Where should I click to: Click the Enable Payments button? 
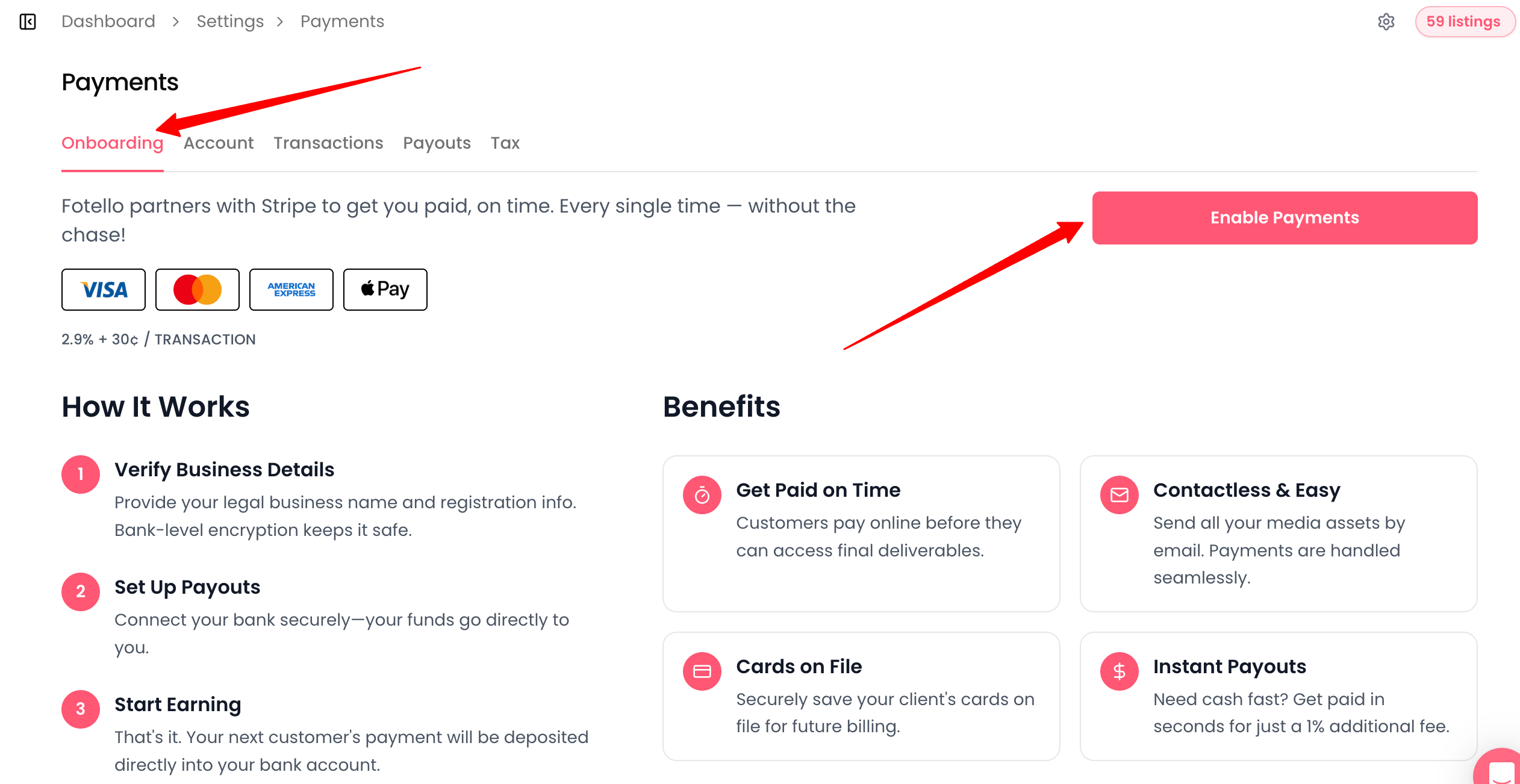click(1285, 218)
